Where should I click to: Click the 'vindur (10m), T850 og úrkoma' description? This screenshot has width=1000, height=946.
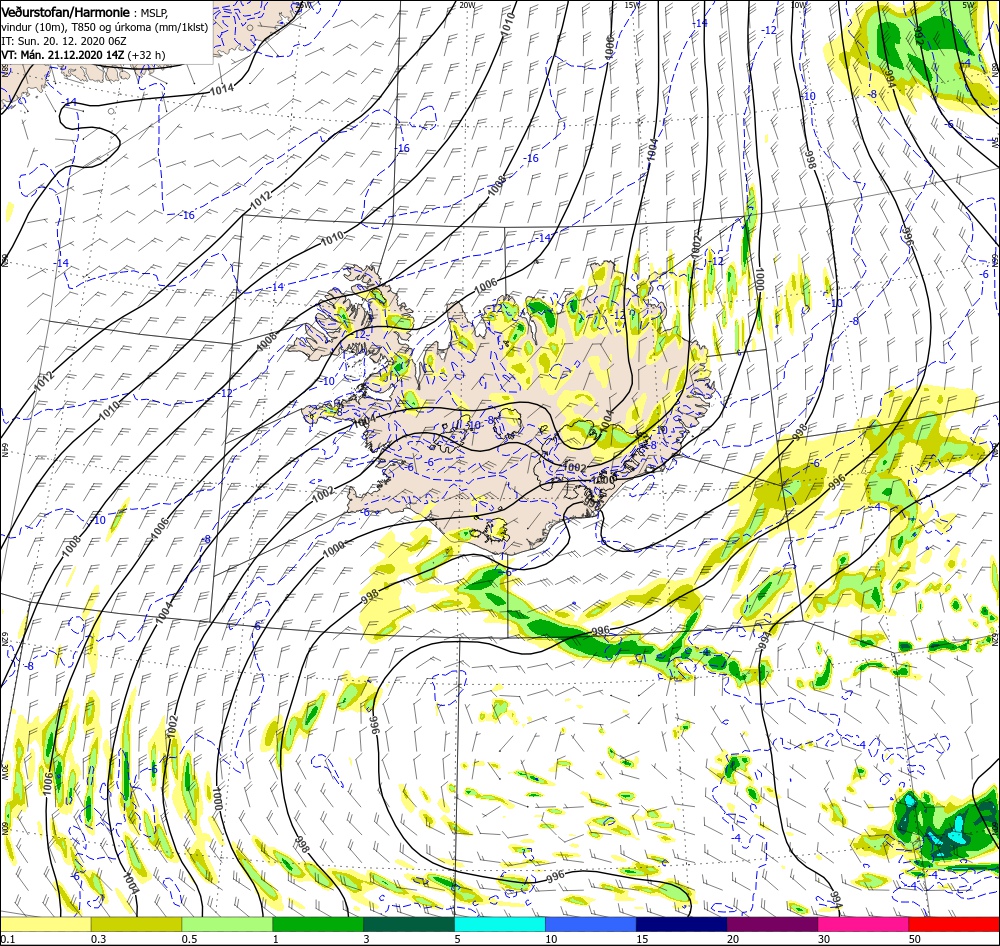[105, 27]
